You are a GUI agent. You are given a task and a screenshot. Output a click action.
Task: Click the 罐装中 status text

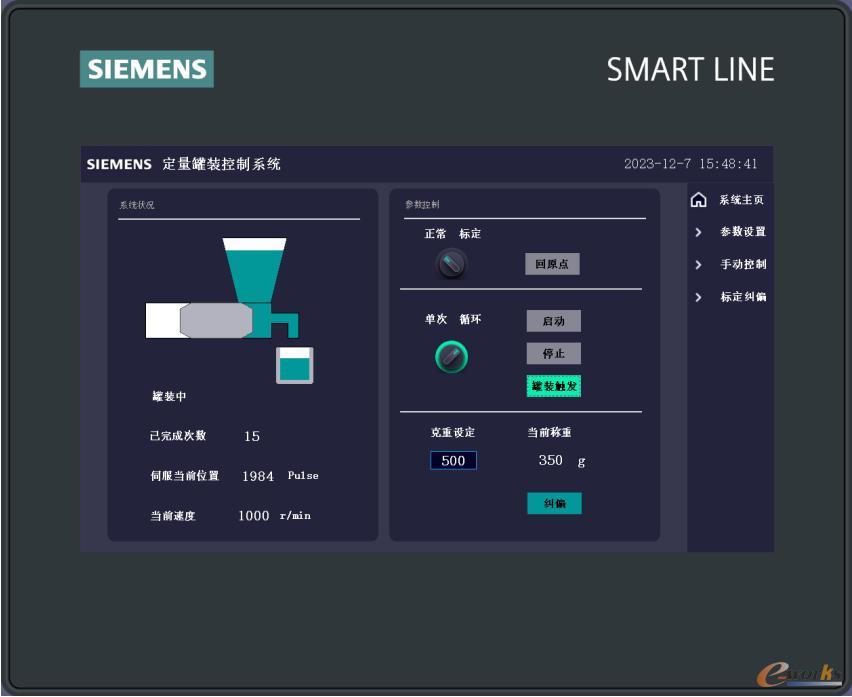(x=169, y=397)
